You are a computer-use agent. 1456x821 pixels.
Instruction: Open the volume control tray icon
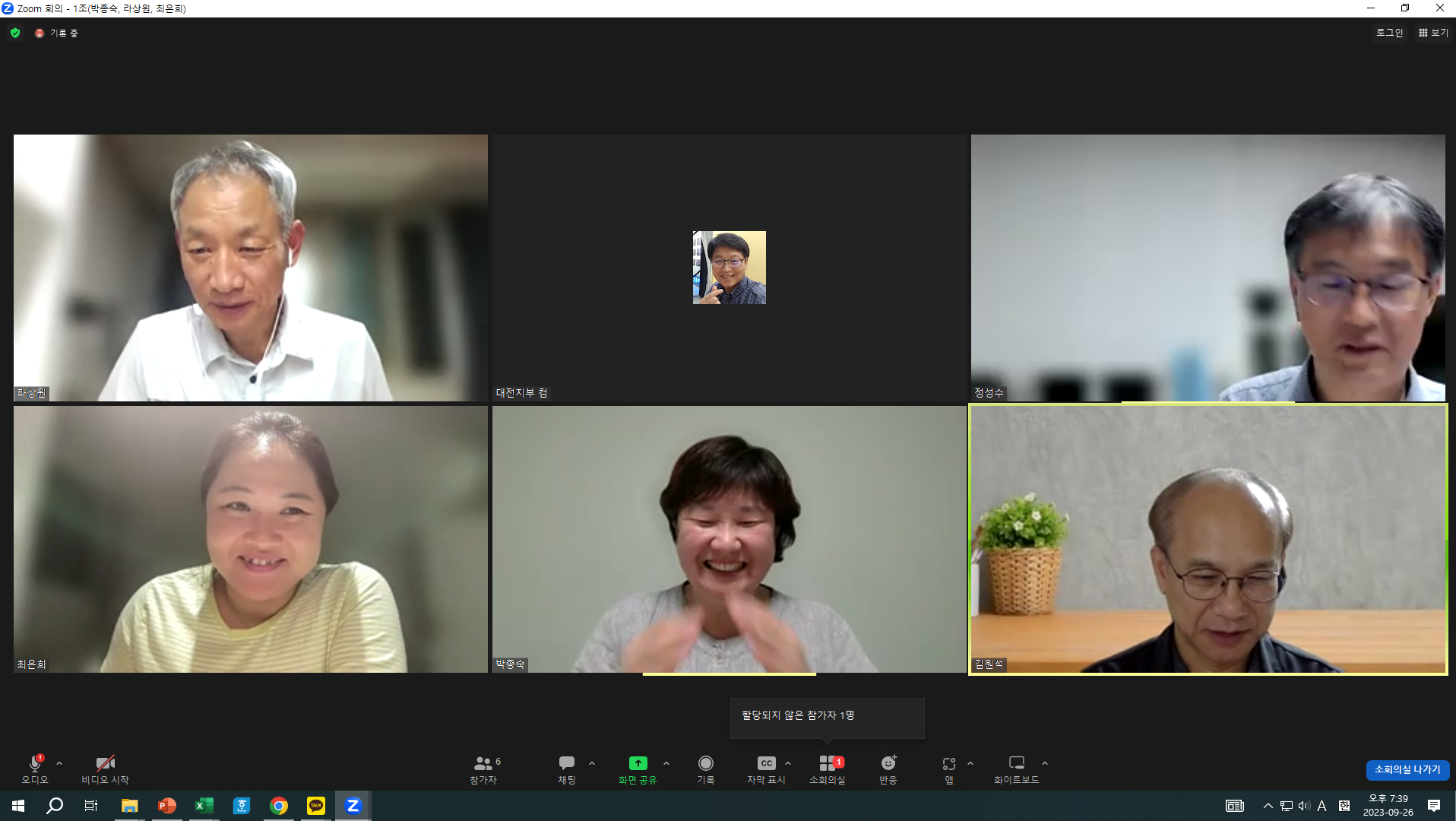(x=1304, y=806)
